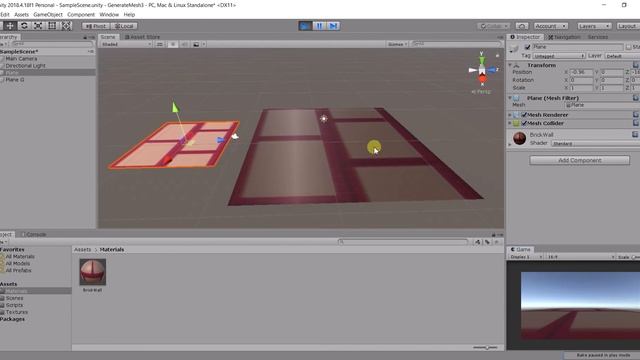Image resolution: width=640 pixels, height=360 pixels.
Task: Toggle the Mesh Renderer checkbox
Action: click(x=524, y=115)
